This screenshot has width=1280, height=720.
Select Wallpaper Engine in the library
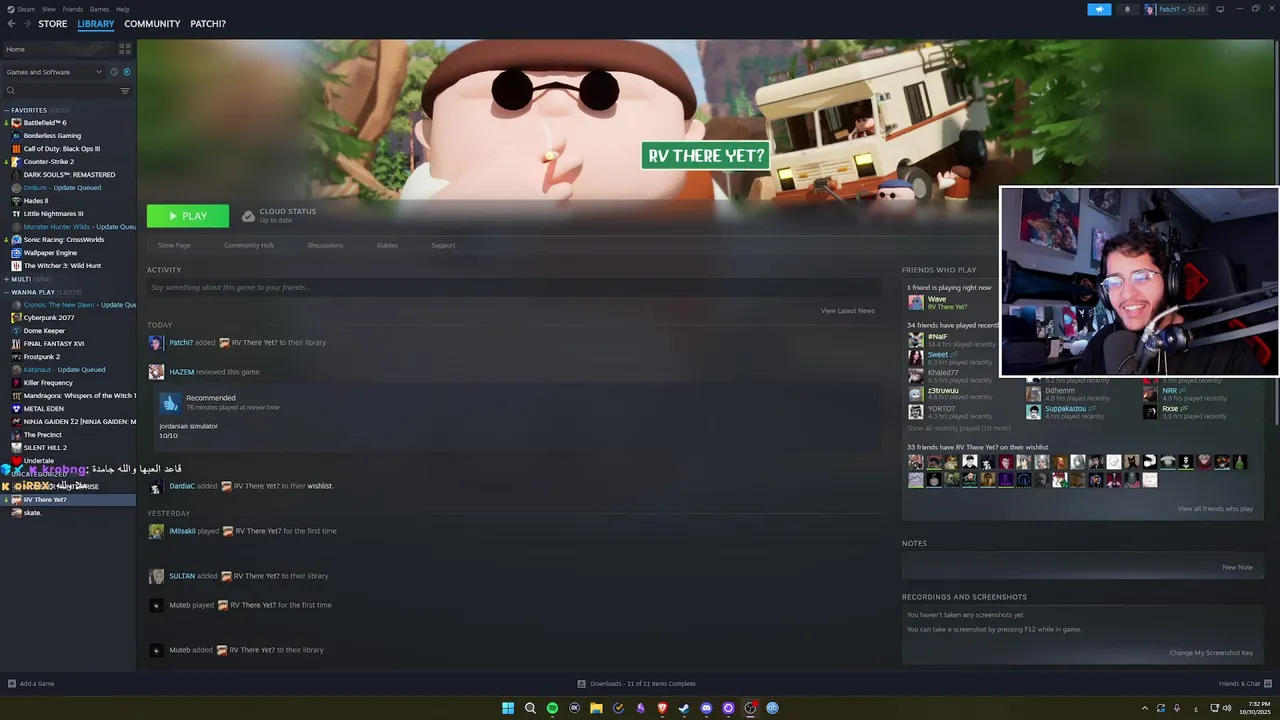50,253
